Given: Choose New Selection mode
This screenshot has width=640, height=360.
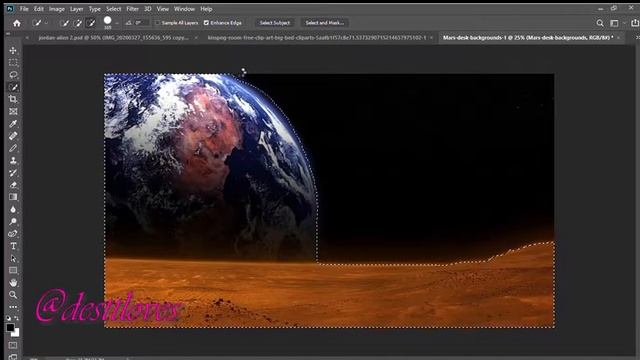Looking at the screenshot, I should pos(64,23).
